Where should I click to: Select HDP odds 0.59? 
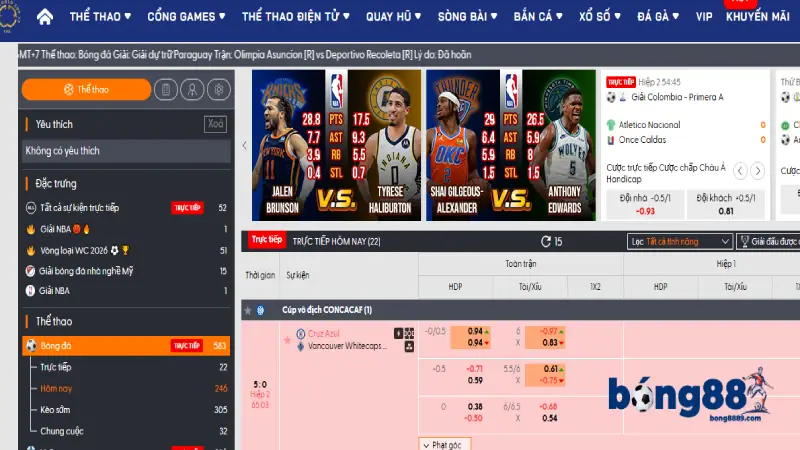point(474,381)
